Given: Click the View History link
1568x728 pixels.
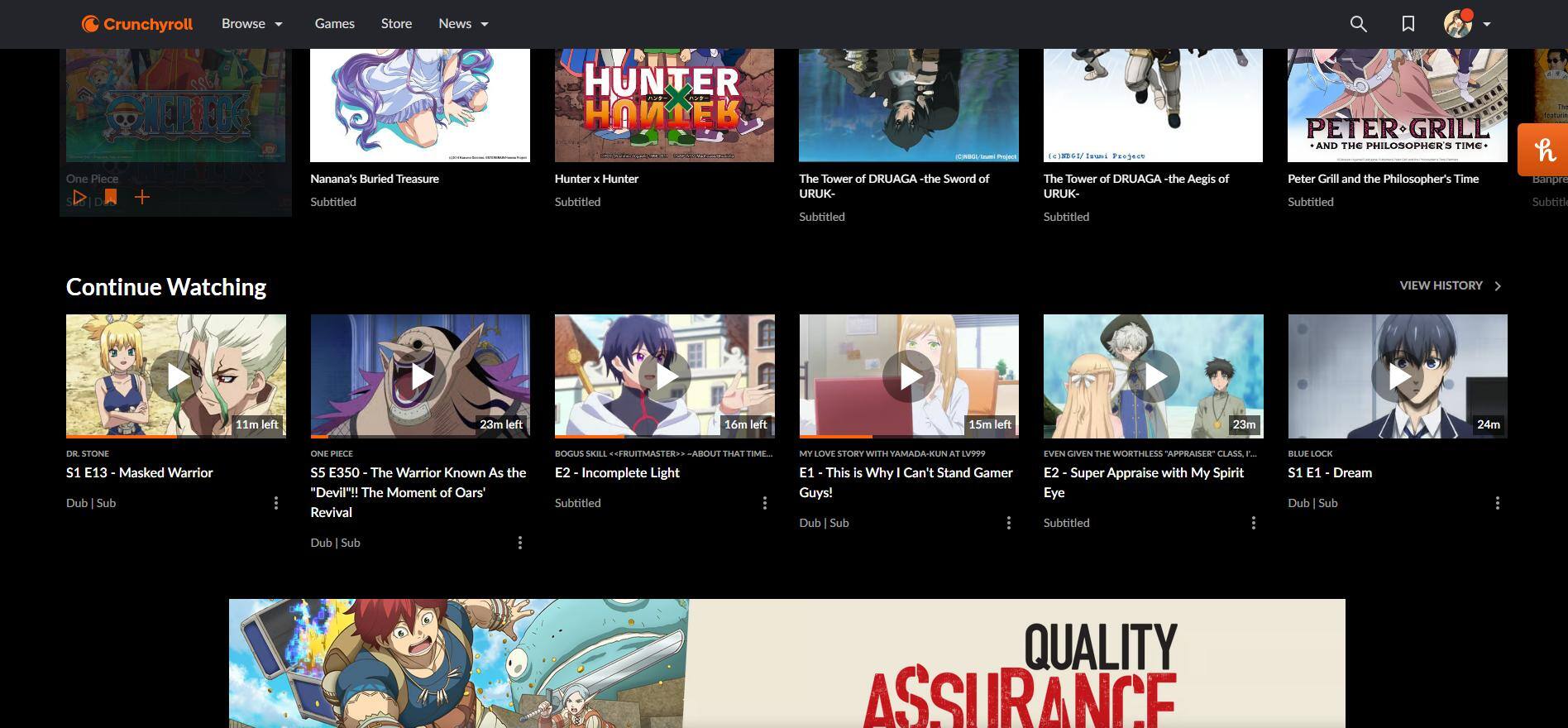Looking at the screenshot, I should 1450,285.
